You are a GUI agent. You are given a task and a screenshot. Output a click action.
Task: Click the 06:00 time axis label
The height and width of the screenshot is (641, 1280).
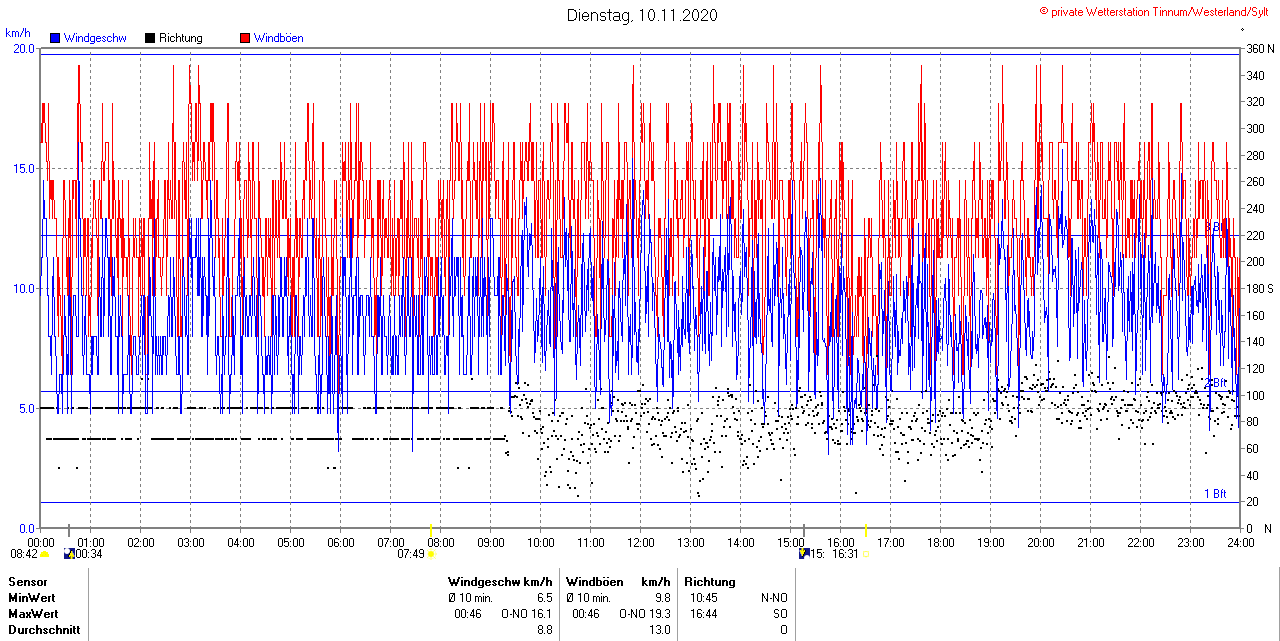(341, 542)
